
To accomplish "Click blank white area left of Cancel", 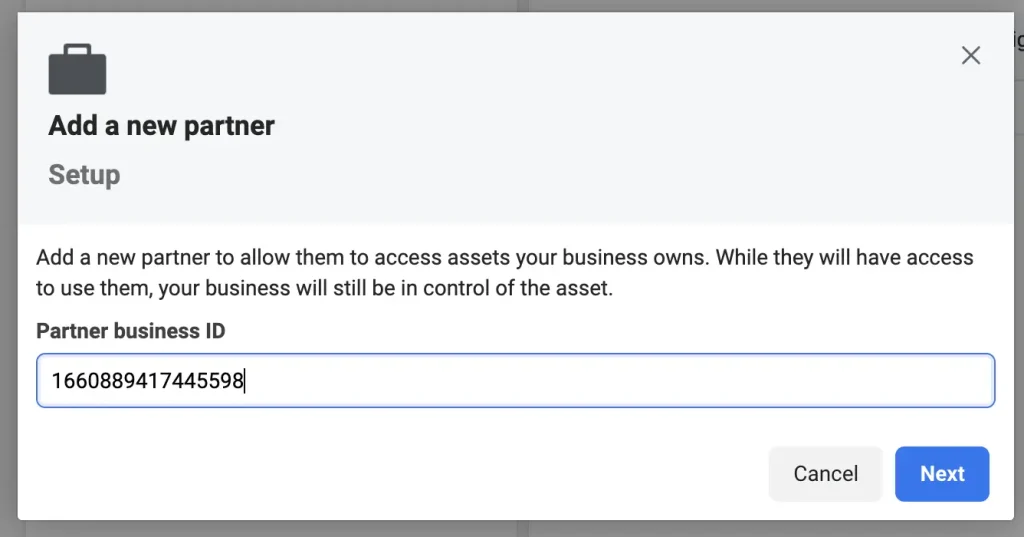I will [x=392, y=474].
